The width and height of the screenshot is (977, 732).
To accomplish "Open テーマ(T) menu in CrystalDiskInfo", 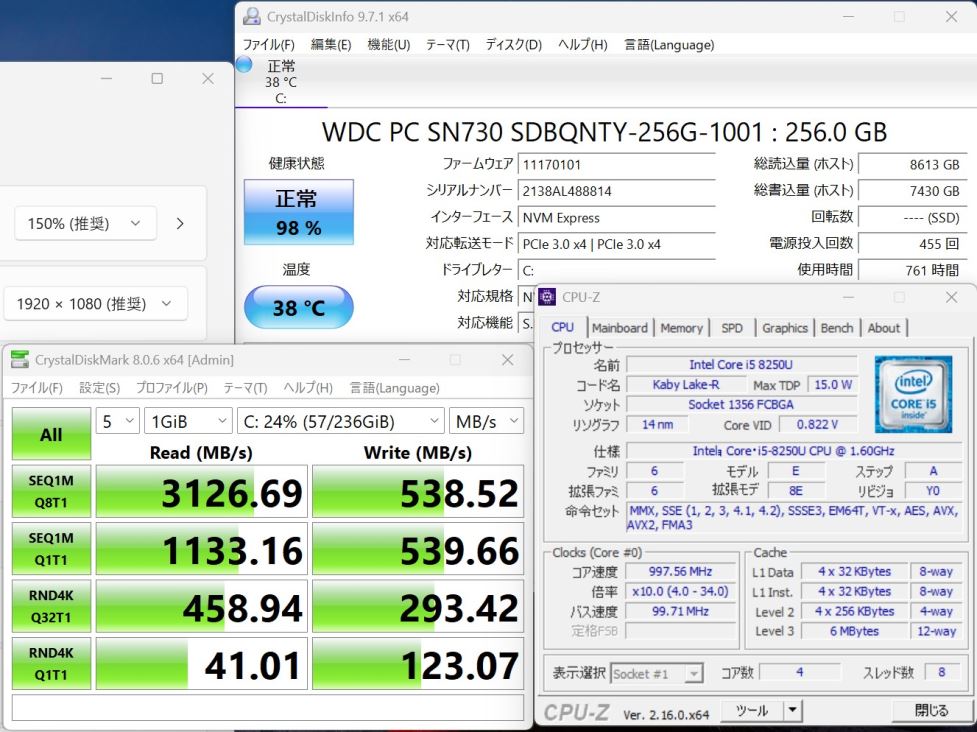I will [447, 45].
